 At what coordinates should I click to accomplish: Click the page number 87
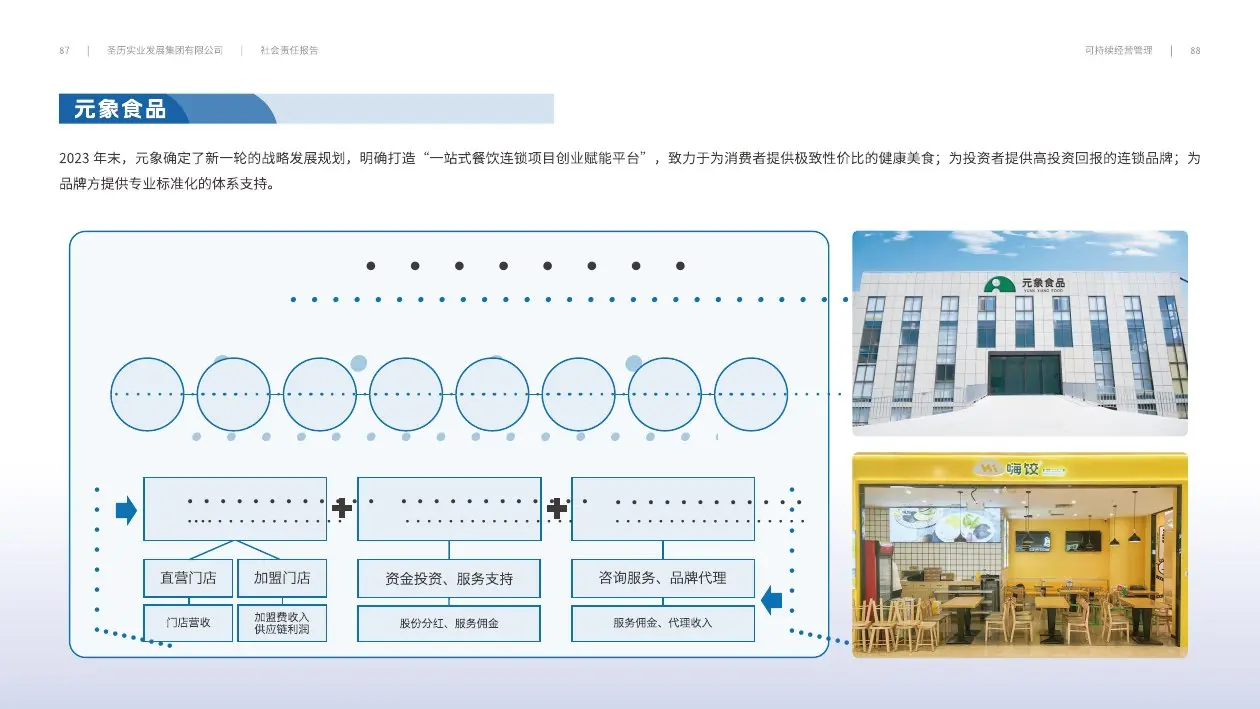[64, 51]
